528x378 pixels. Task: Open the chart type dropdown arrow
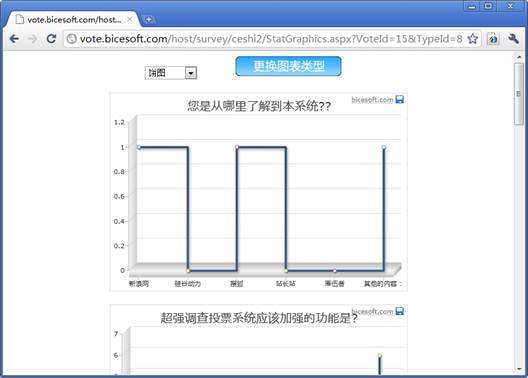191,73
